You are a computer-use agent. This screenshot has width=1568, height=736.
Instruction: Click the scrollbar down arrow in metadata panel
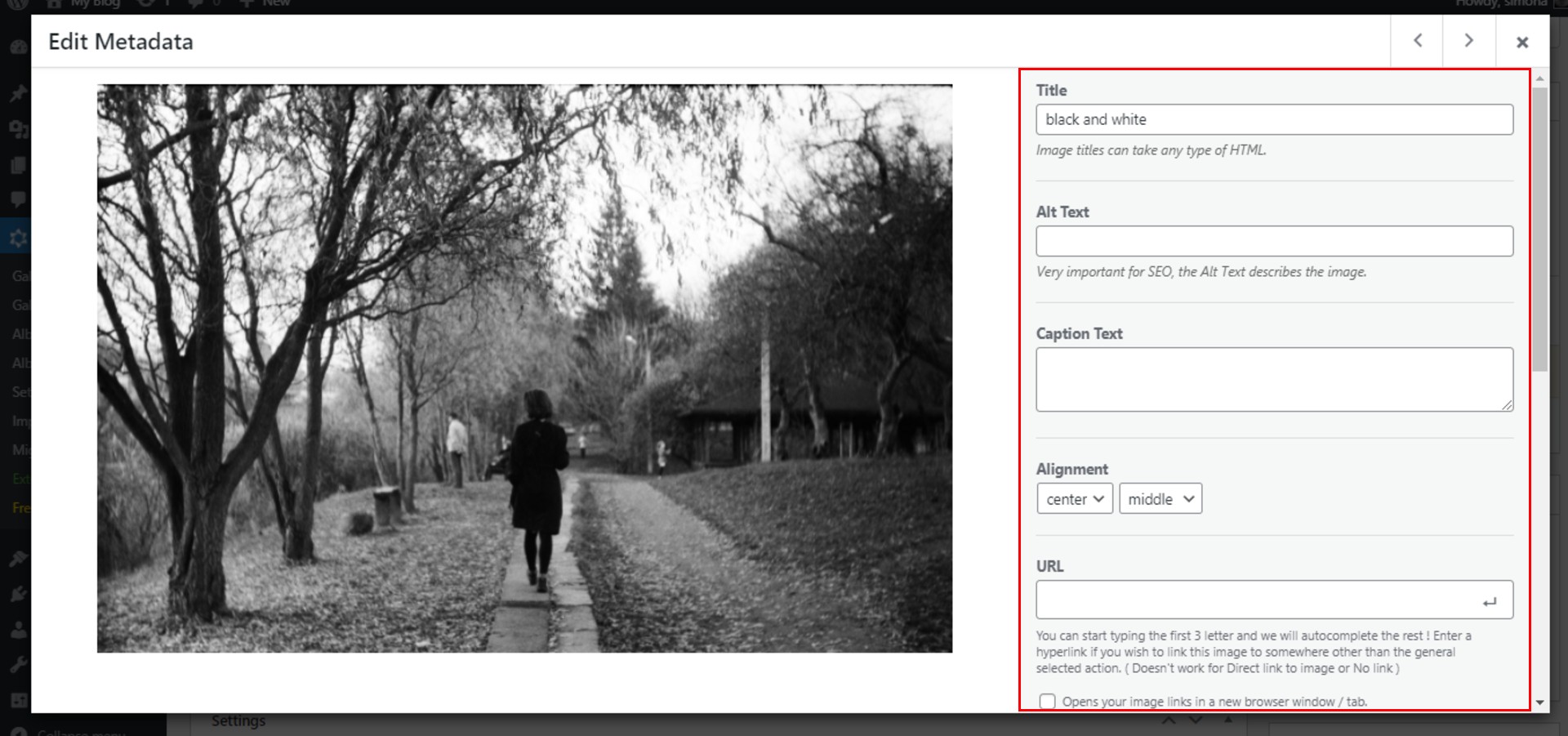[1540, 703]
